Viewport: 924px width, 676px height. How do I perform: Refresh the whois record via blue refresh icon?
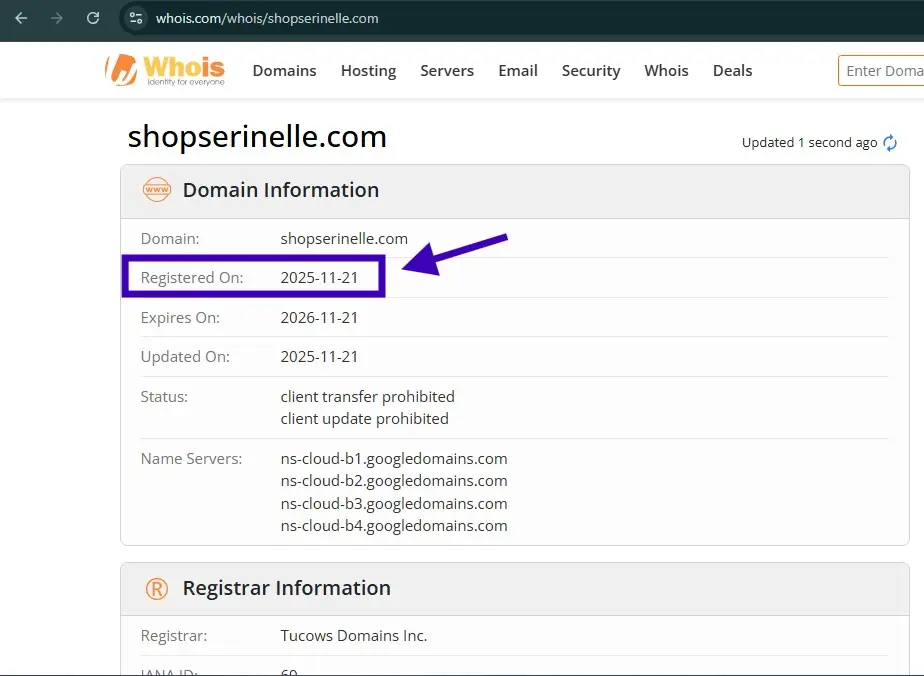pos(890,143)
